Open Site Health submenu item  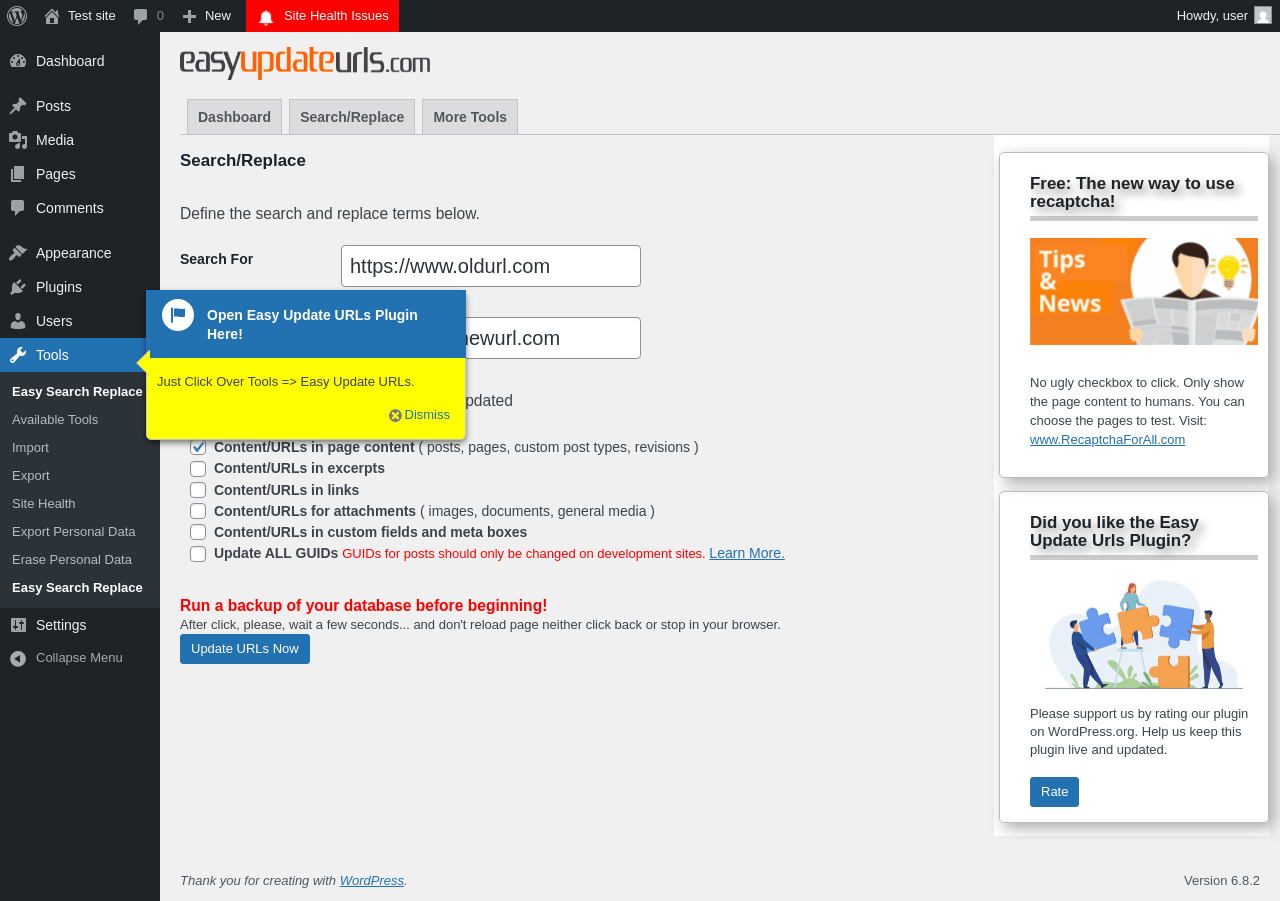[x=44, y=504]
